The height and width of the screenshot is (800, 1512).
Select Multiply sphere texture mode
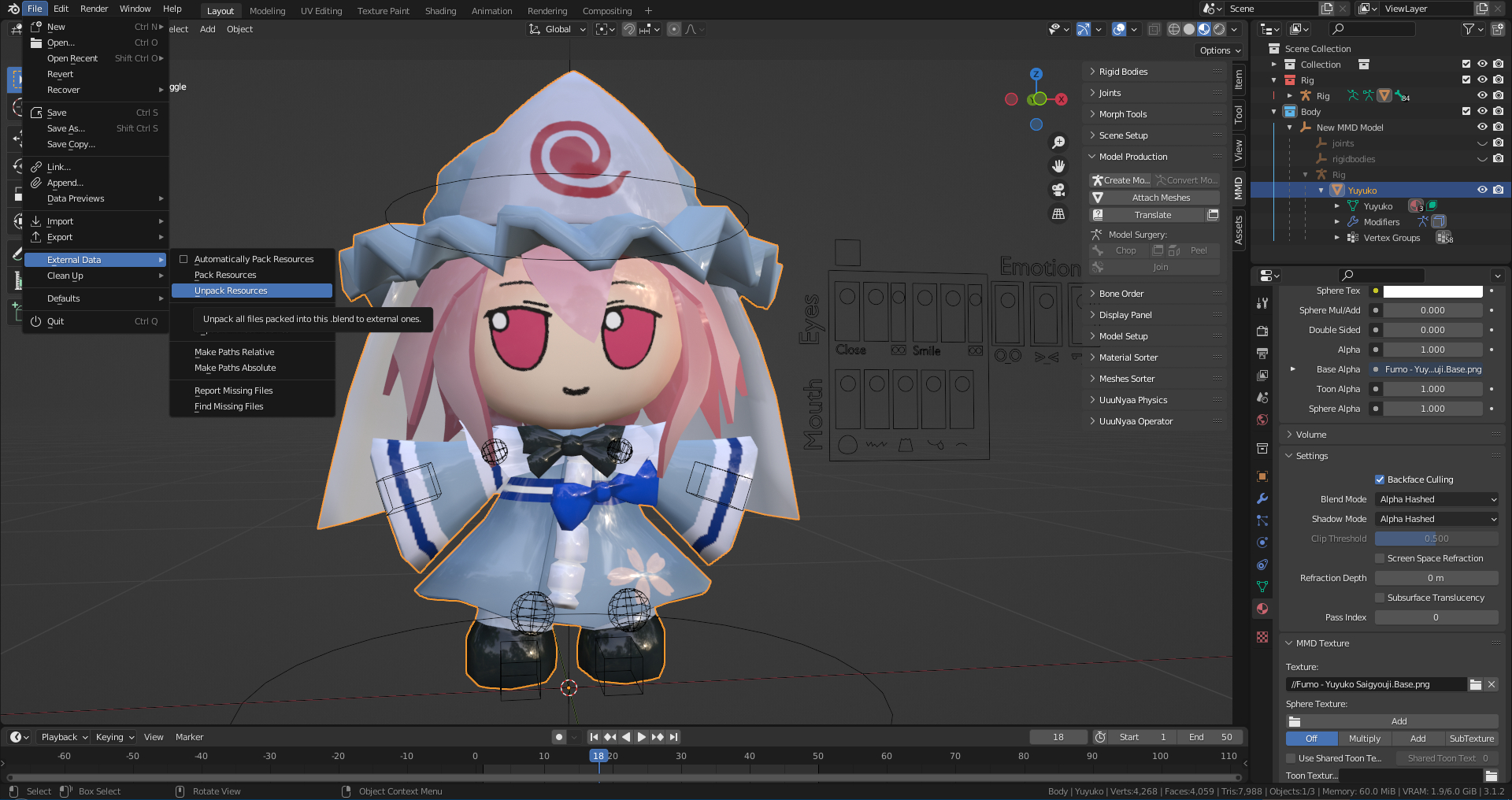(x=1364, y=739)
